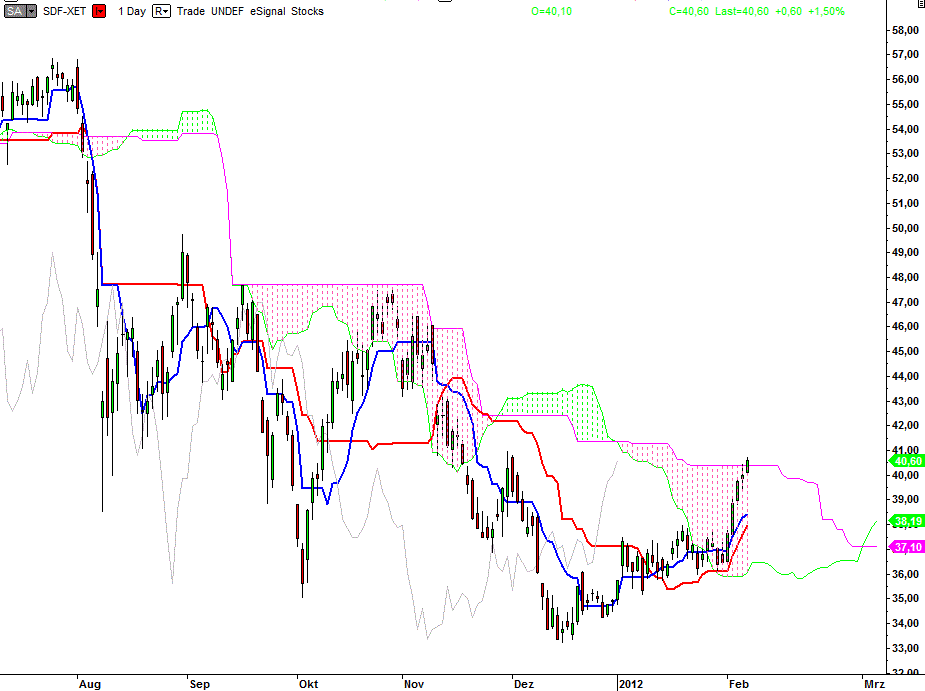
Task: Click the eSignal label
Action: pyautogui.click(x=271, y=11)
